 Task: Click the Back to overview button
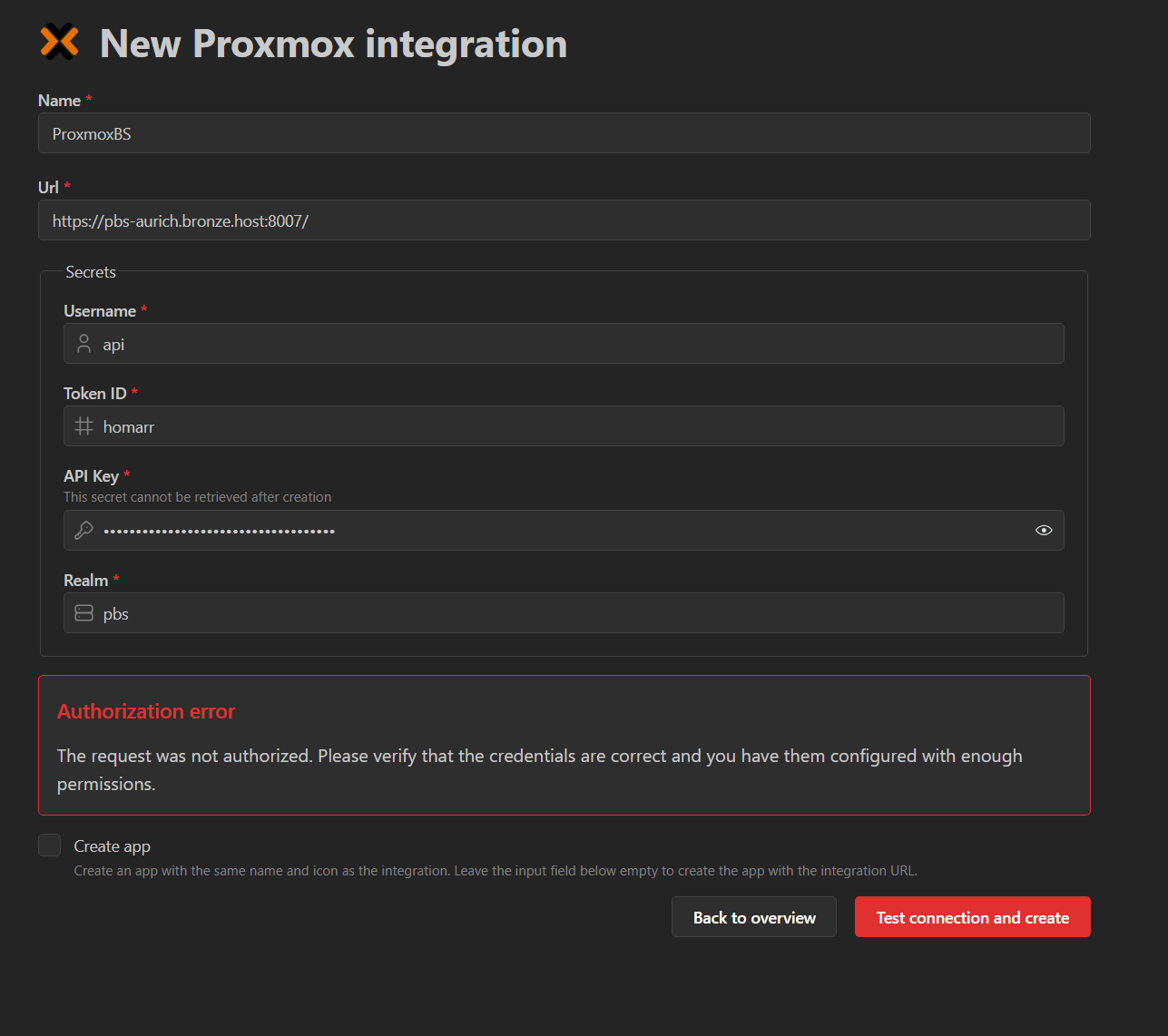pyautogui.click(x=754, y=917)
